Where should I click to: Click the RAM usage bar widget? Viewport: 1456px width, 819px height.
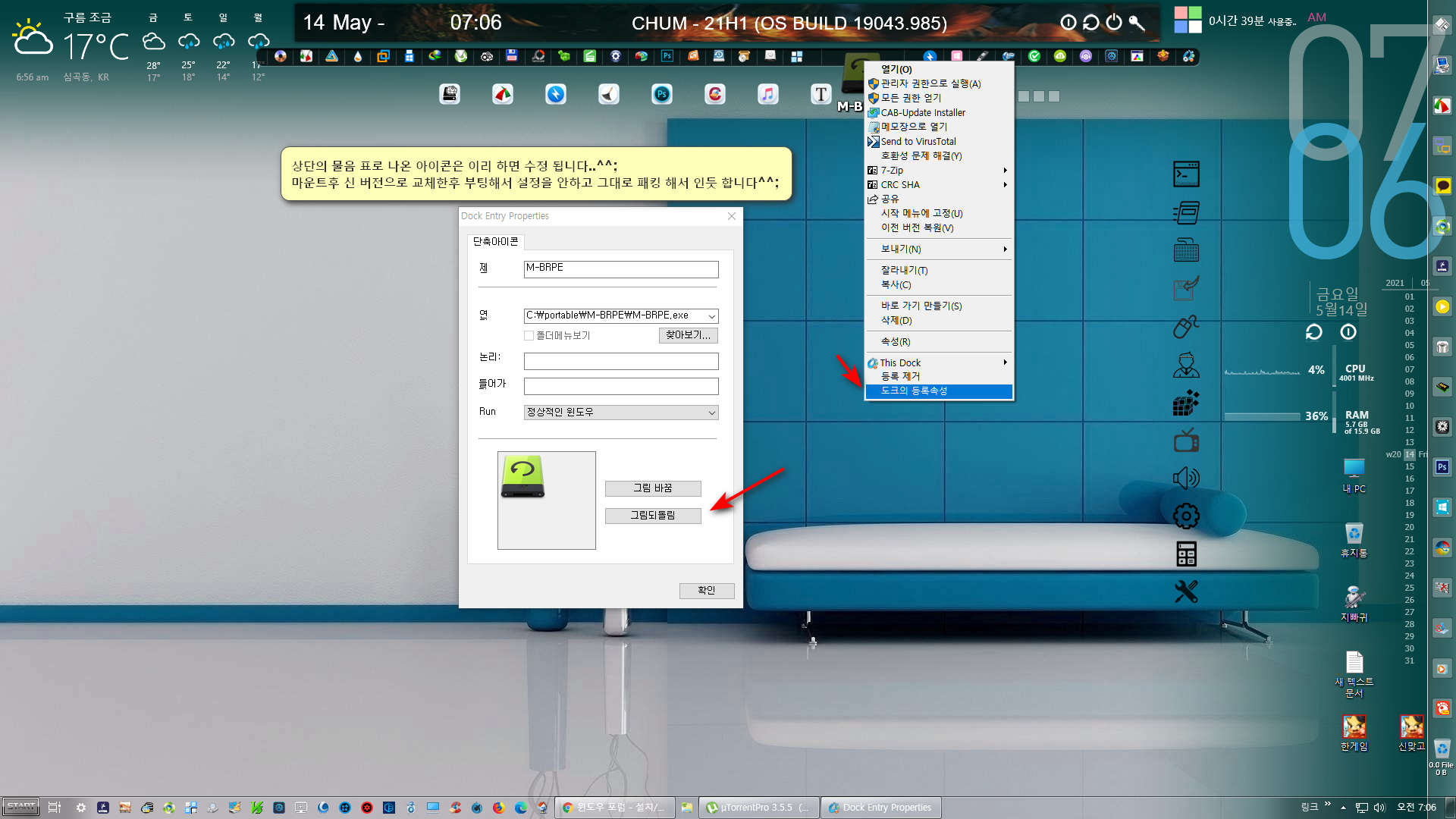[1262, 416]
